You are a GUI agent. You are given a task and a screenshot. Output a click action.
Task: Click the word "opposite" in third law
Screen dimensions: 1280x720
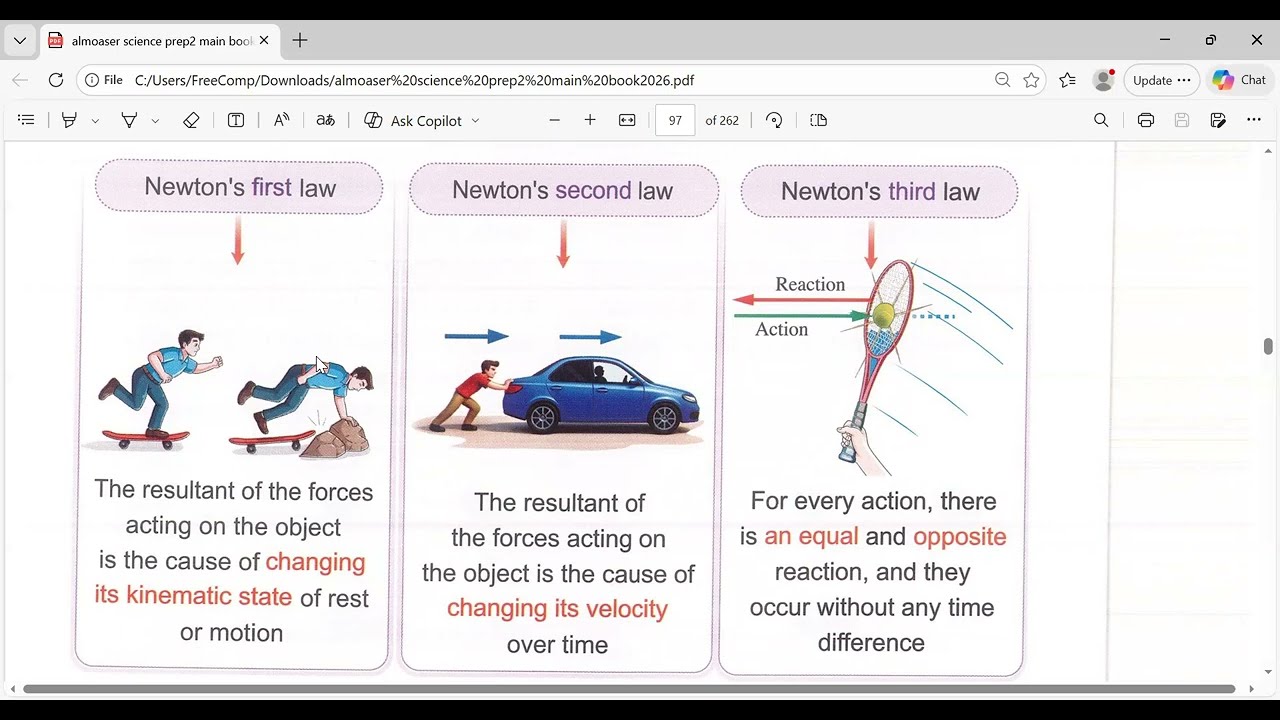(959, 537)
